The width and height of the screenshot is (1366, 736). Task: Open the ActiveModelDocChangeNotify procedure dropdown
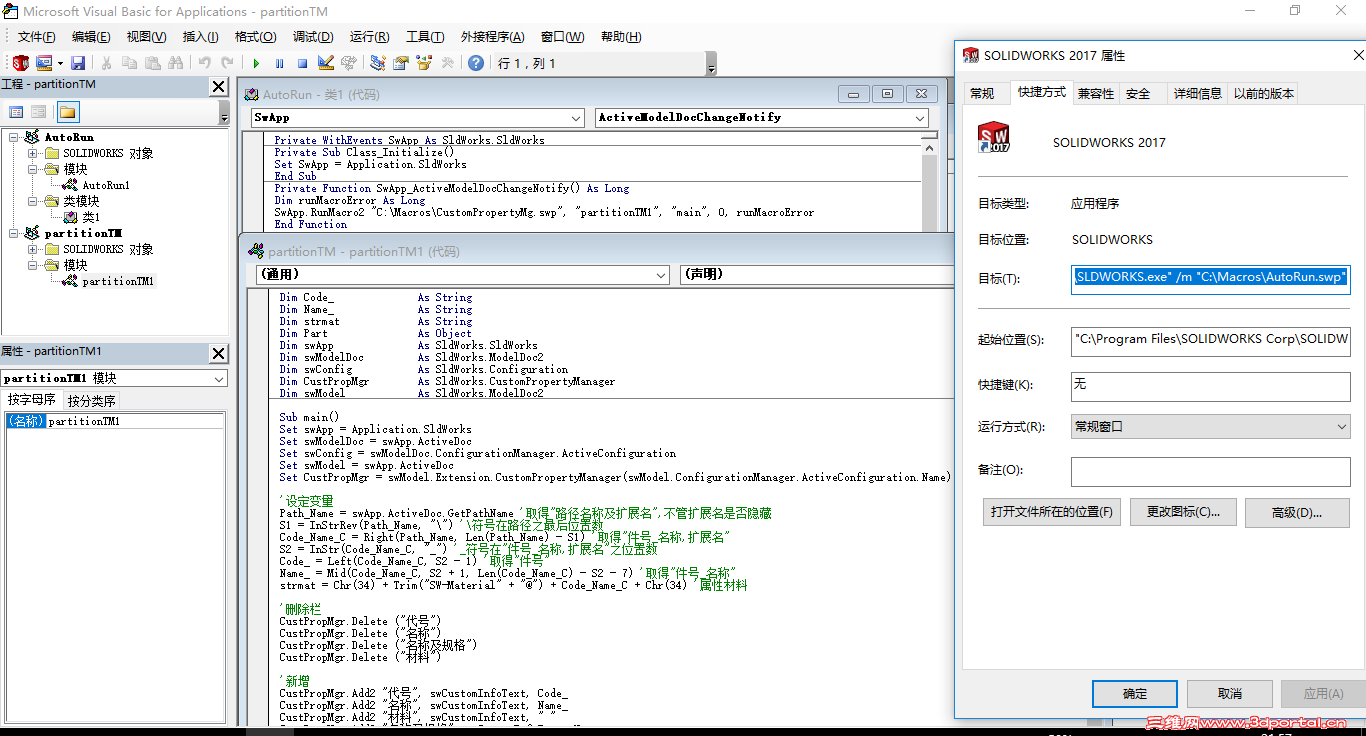point(920,118)
